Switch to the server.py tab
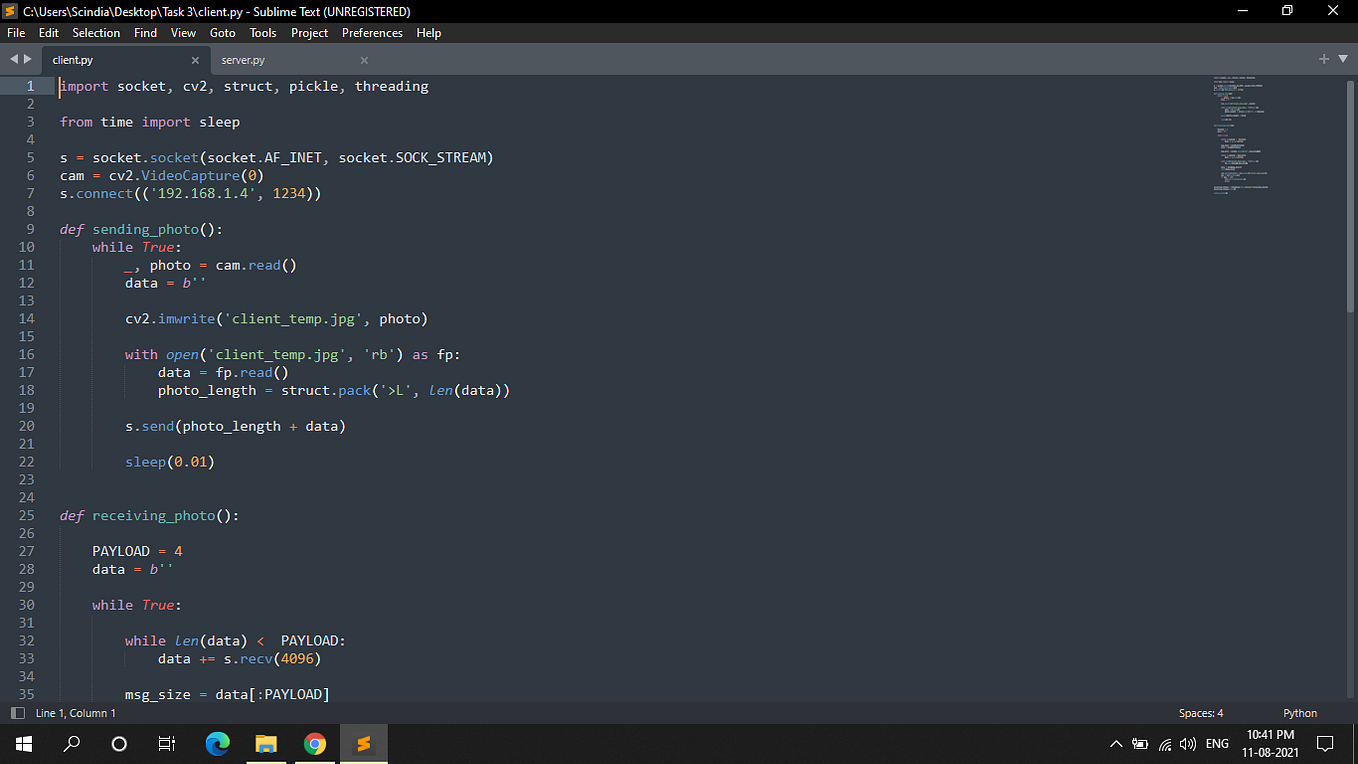1358x764 pixels. (242, 59)
